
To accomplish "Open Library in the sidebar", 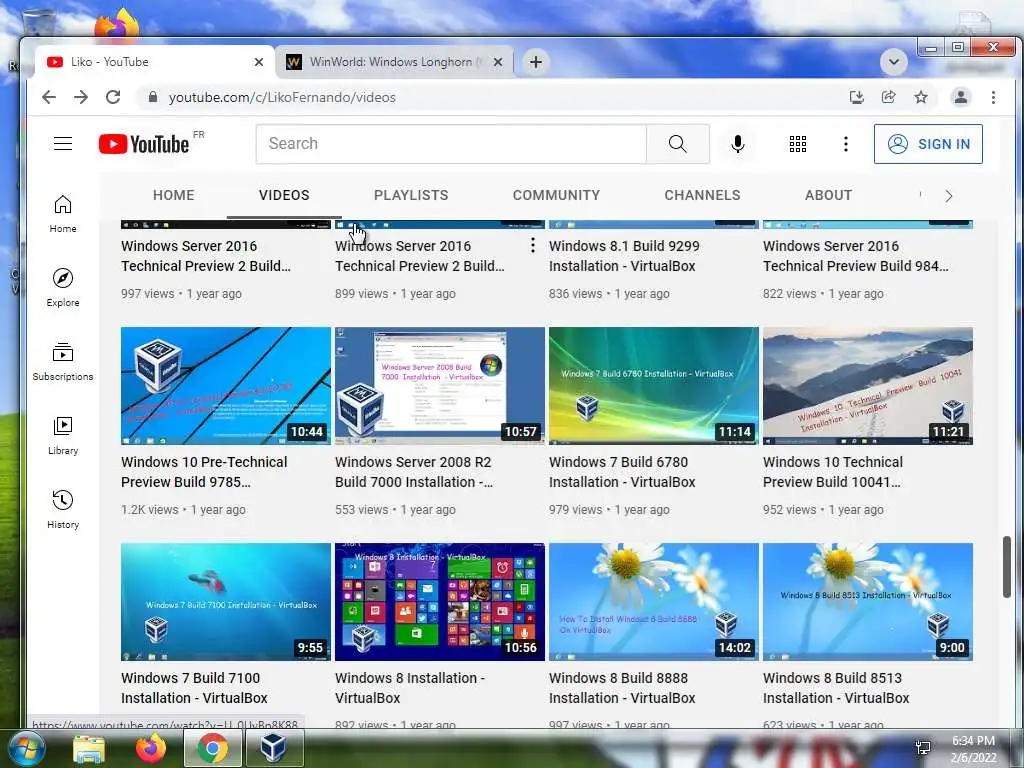I will (63, 436).
